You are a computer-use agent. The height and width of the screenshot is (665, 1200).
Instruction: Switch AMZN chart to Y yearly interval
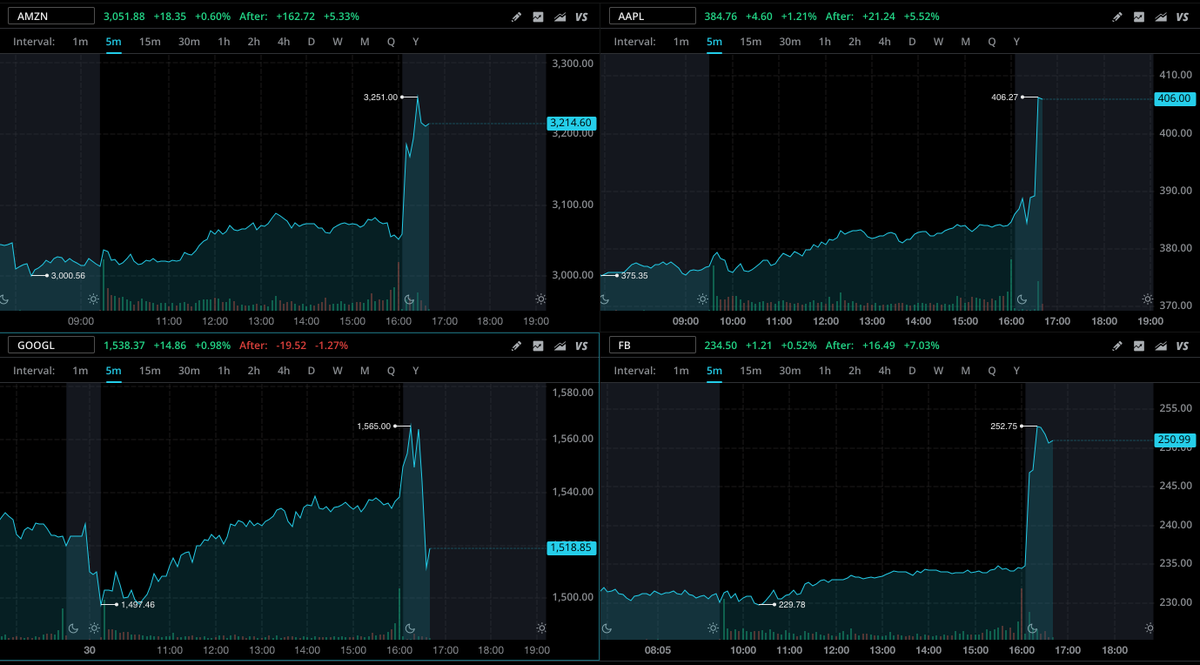[415, 42]
